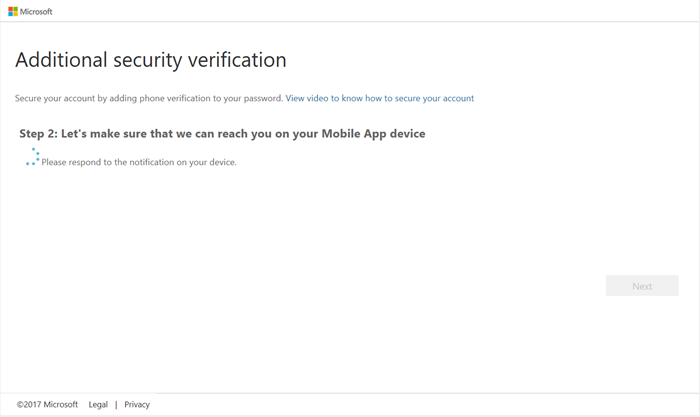
Task: Click the words "your password." in description
Action: tap(254, 98)
